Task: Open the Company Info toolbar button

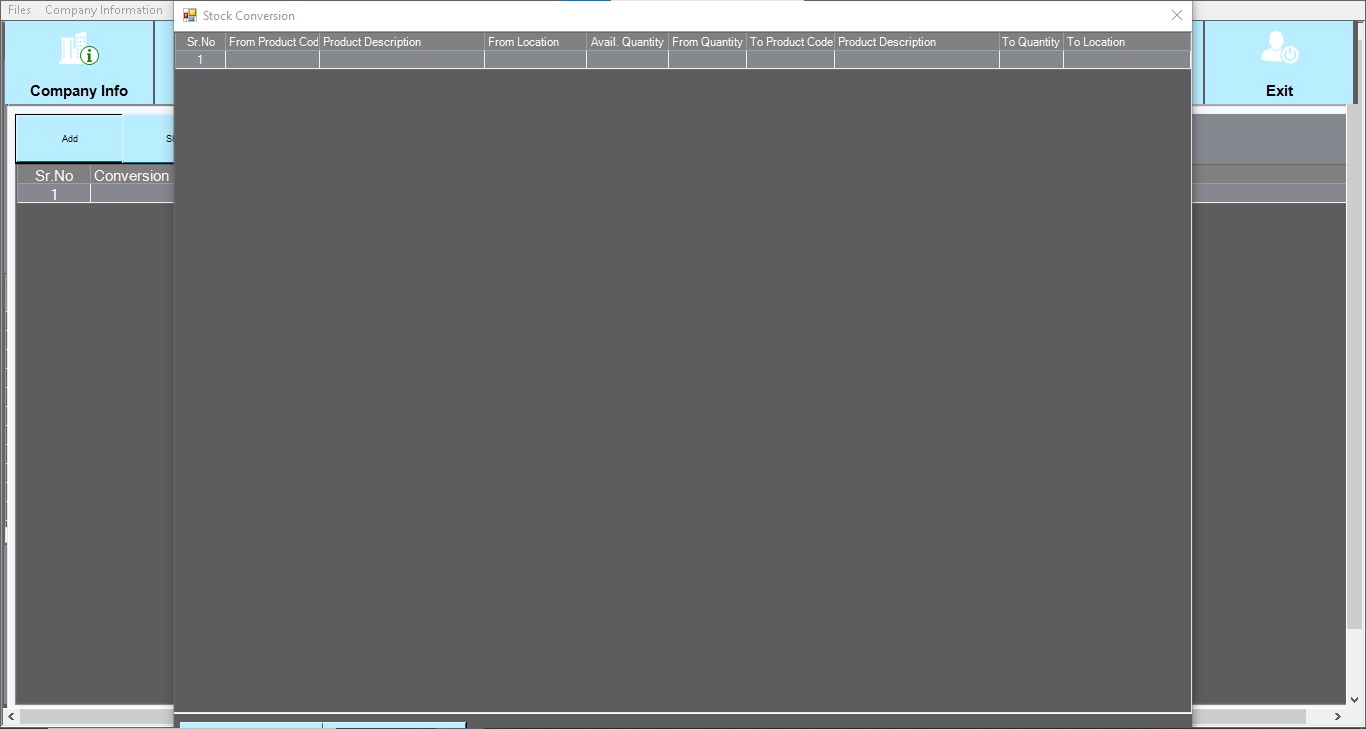Action: tap(79, 63)
